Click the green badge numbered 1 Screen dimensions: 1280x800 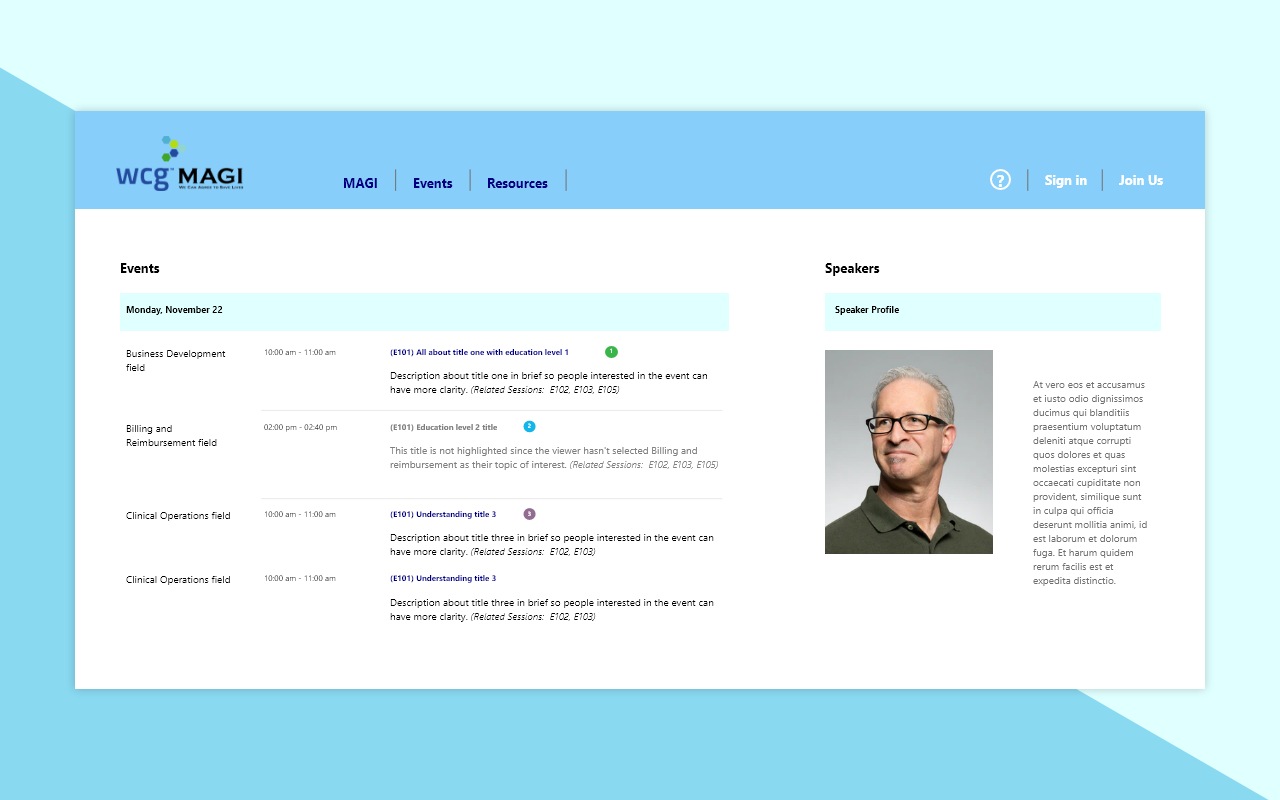[x=611, y=352]
